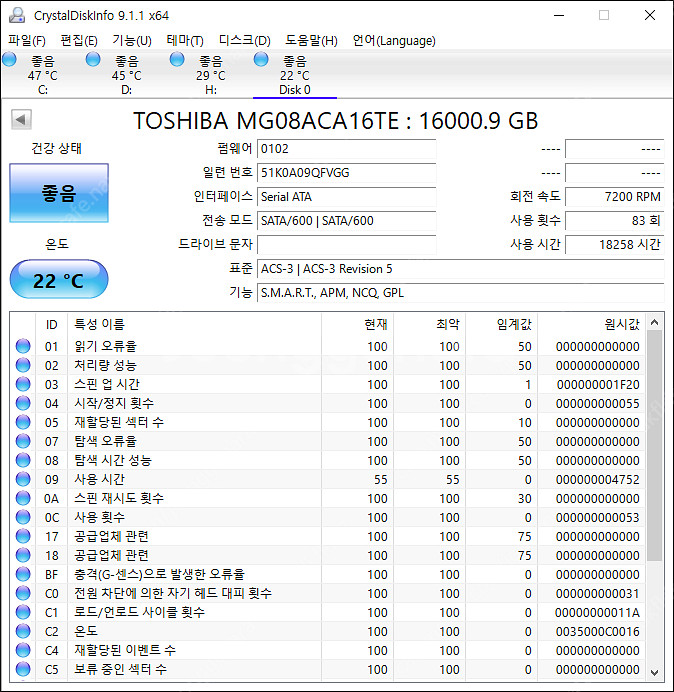Click the 최악 column header
The height and width of the screenshot is (692, 674).
click(429, 324)
